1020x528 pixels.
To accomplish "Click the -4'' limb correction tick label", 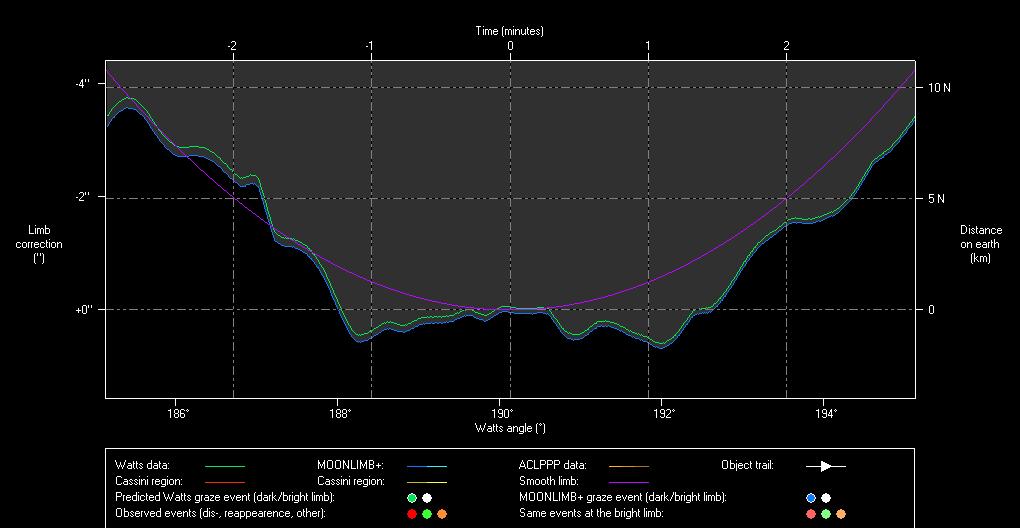I will (x=81, y=84).
